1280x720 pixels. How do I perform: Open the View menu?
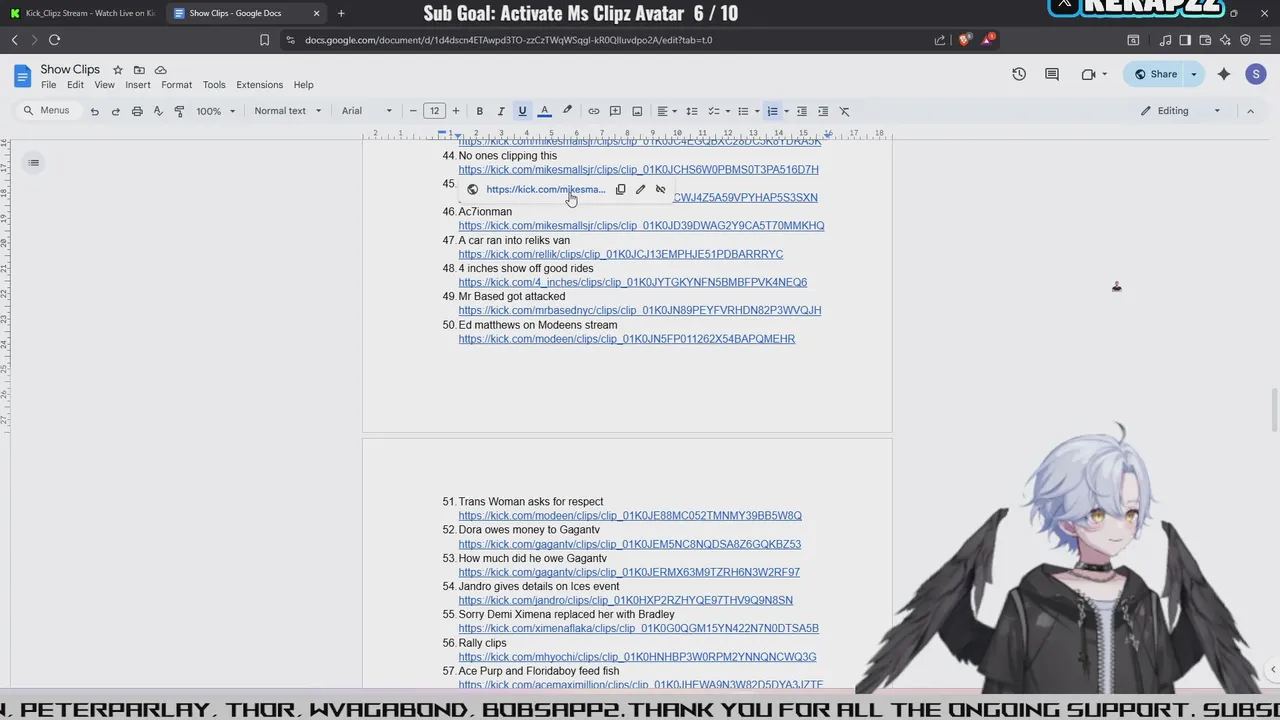104,85
